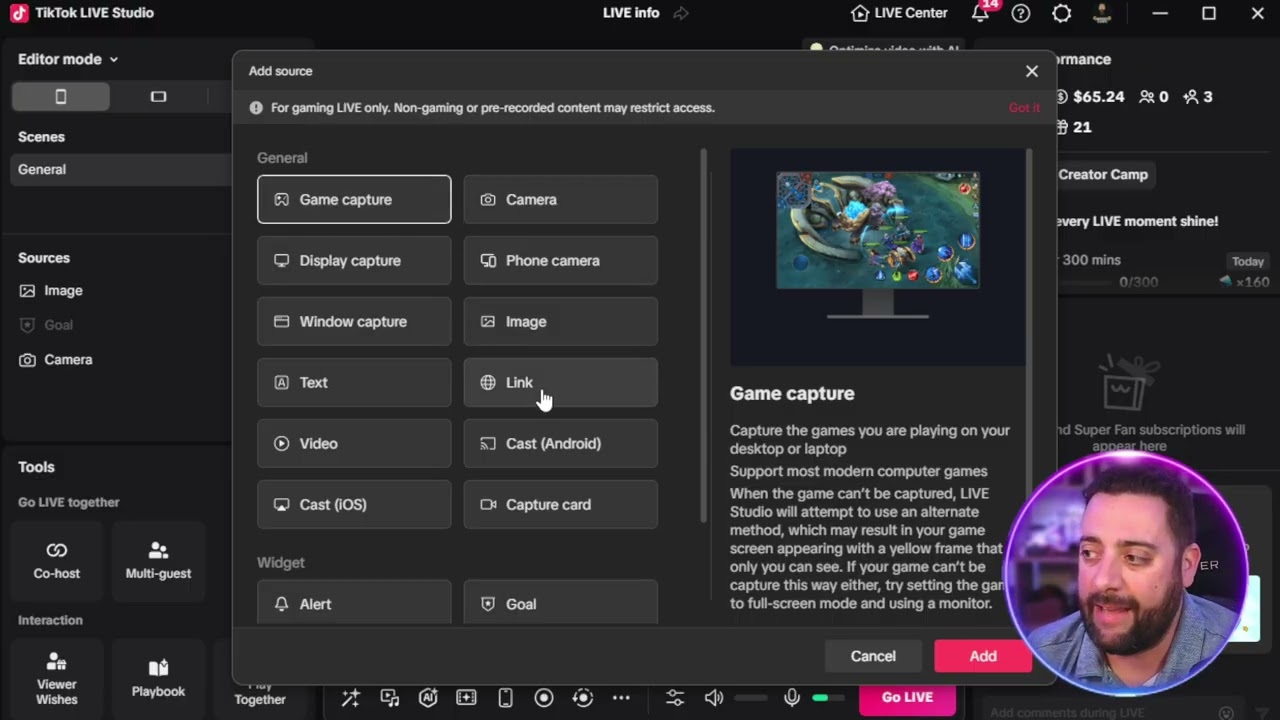
Task: Click the video music icon in toolbar
Action: pos(390,698)
